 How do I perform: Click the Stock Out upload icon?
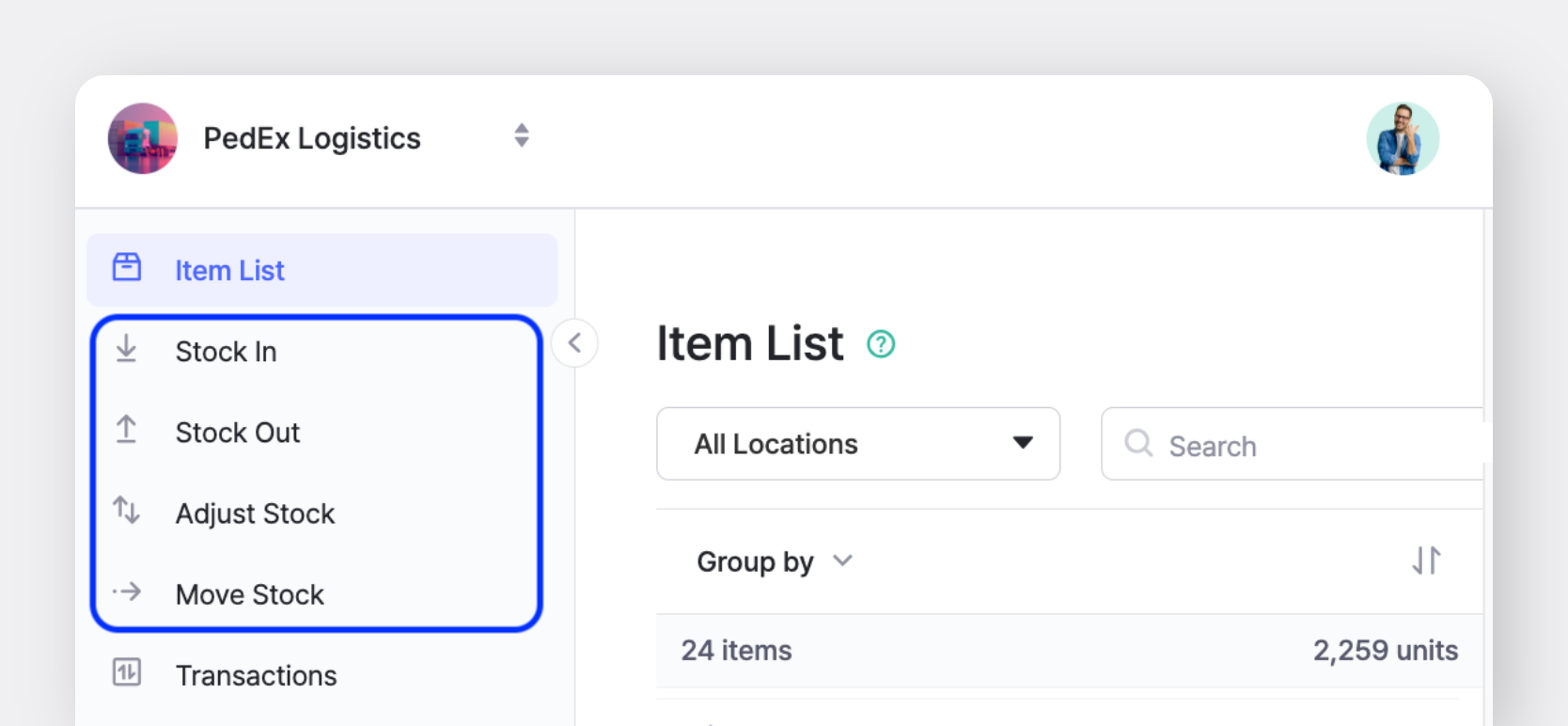click(x=126, y=430)
